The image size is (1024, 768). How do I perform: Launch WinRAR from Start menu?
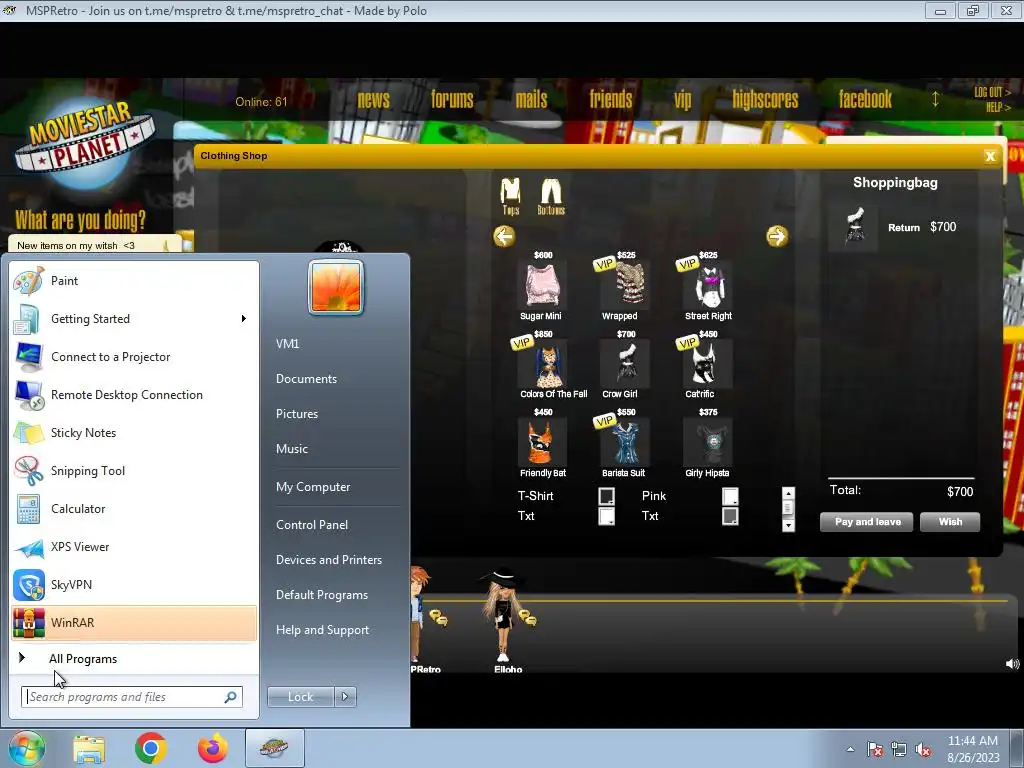click(135, 622)
